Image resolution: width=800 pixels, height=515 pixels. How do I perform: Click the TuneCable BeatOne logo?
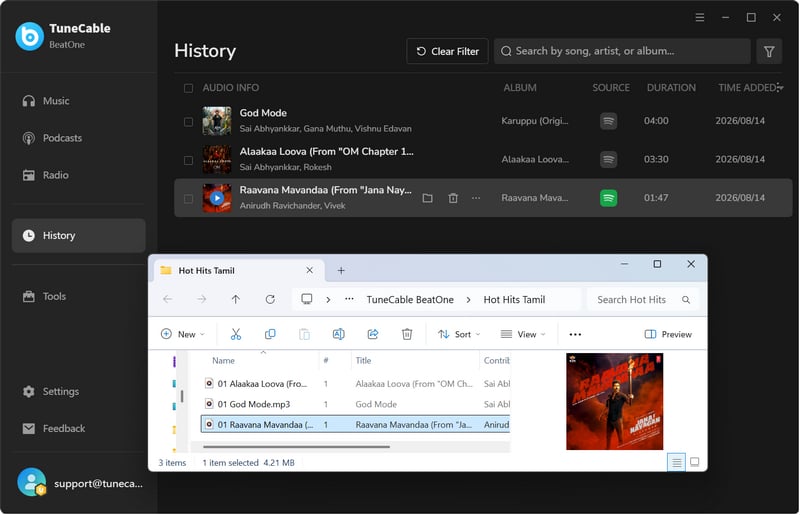click(x=30, y=36)
